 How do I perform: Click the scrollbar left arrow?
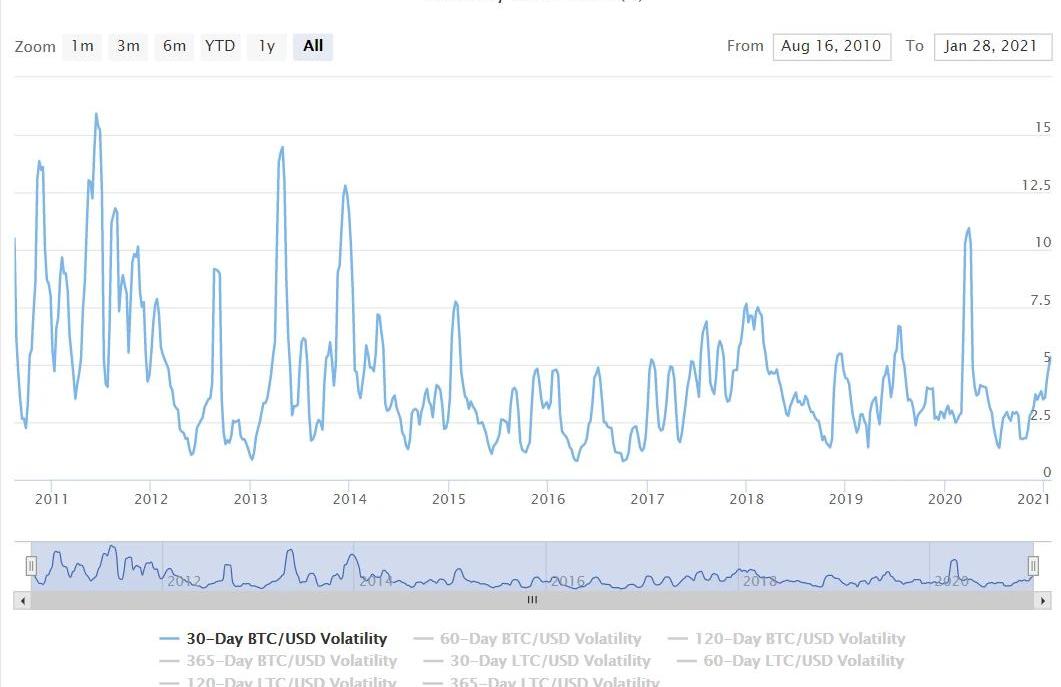(21, 600)
